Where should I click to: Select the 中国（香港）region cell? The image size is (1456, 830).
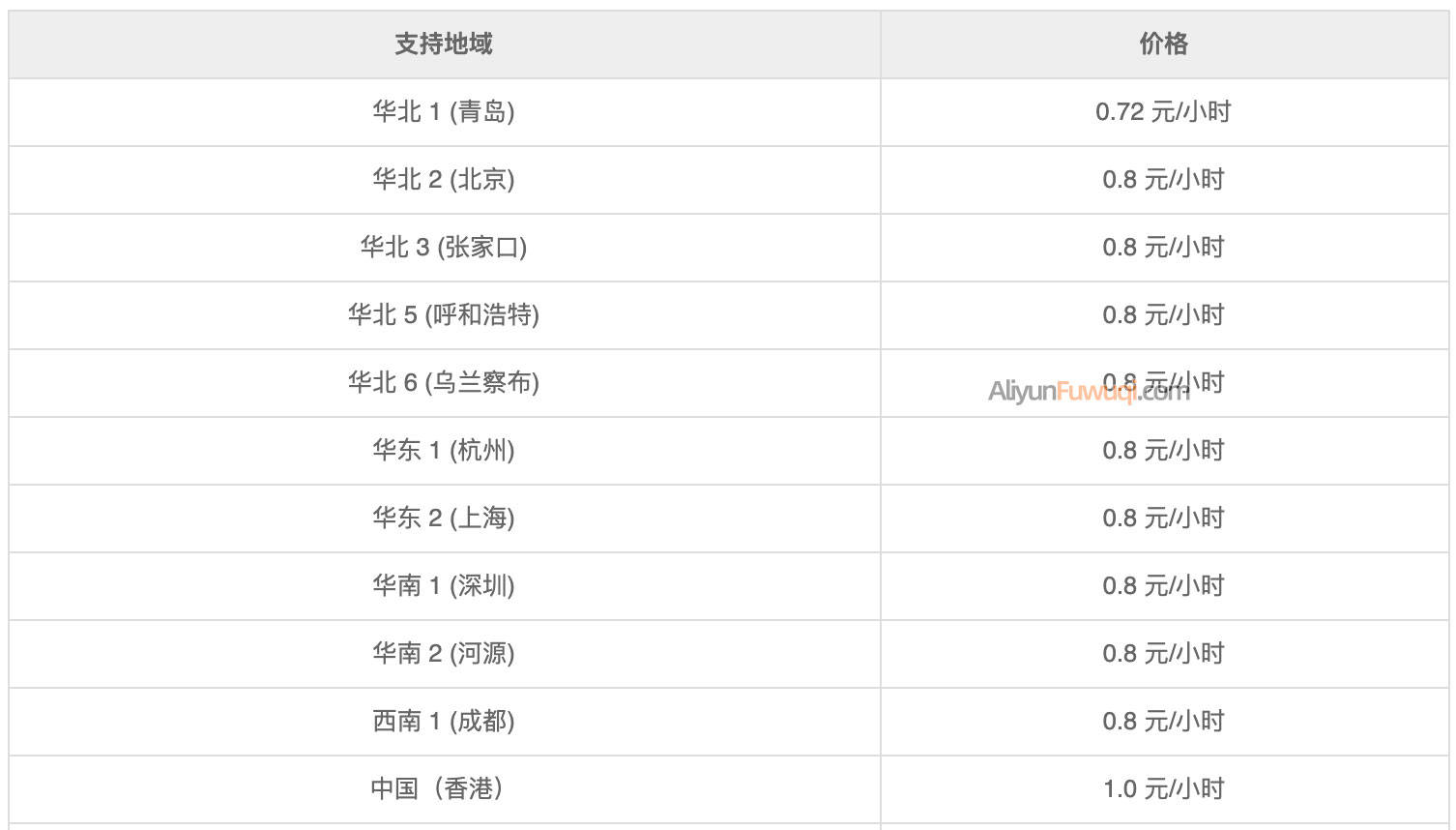[444, 789]
